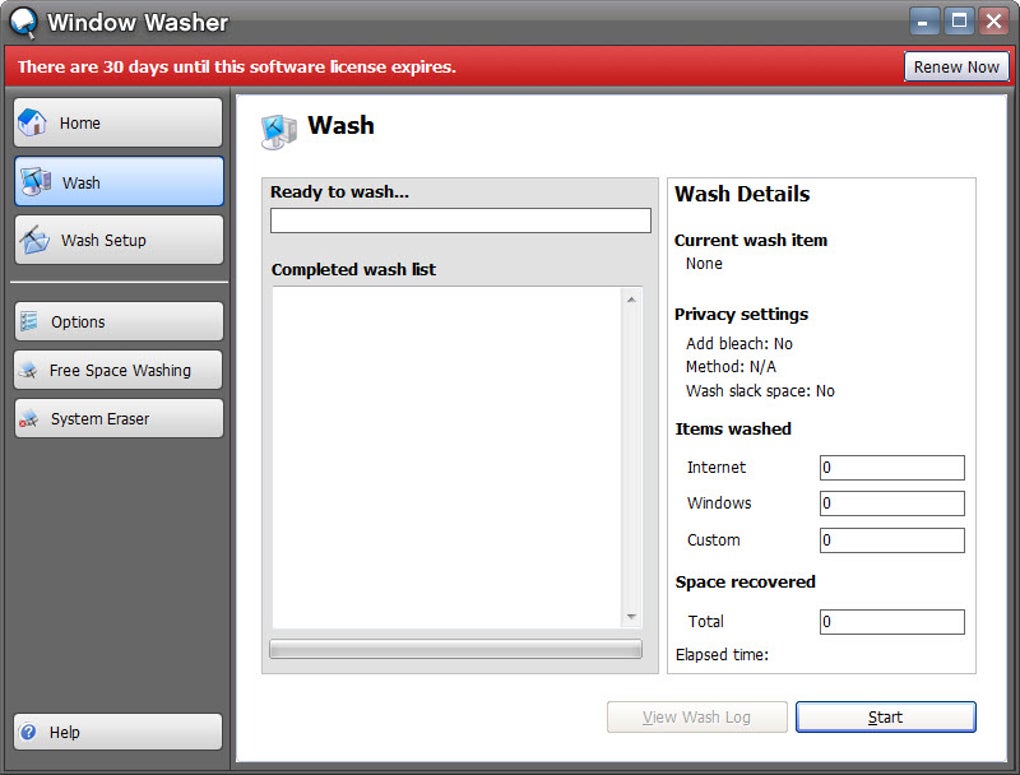The image size is (1020, 775).
Task: Open the Options label
Action: [78, 322]
